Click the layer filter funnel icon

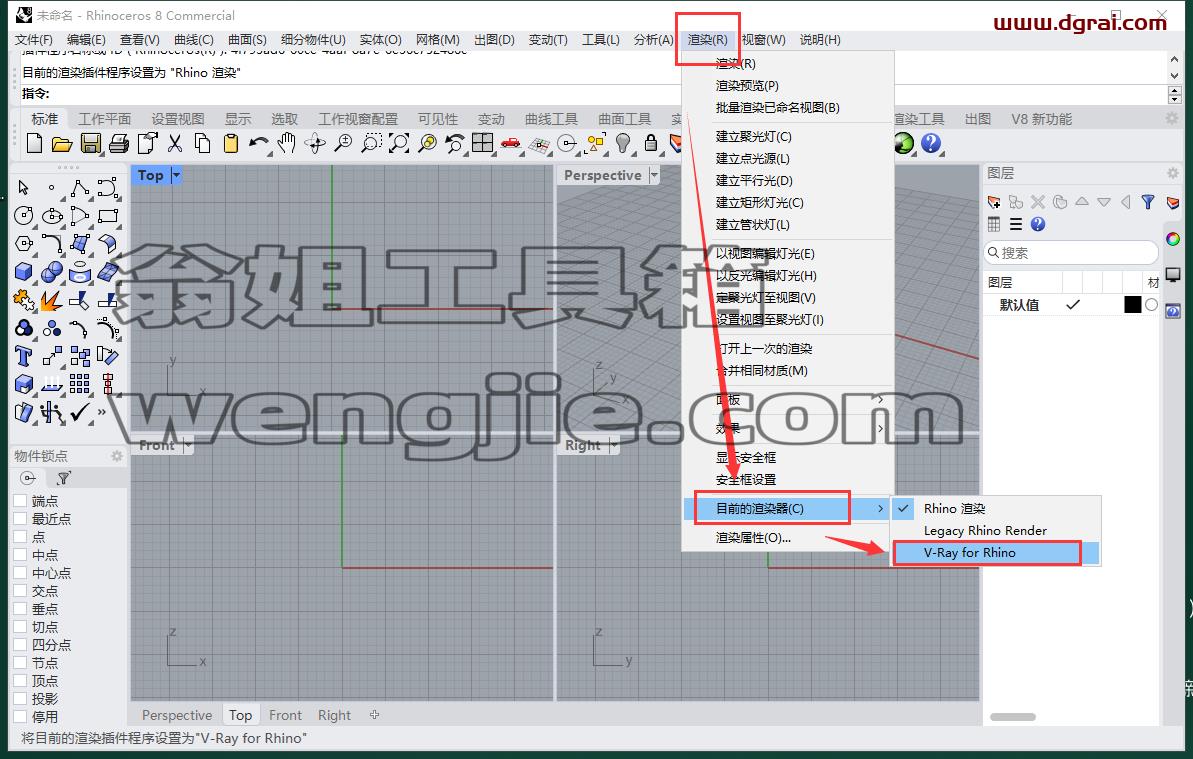pos(1148,202)
